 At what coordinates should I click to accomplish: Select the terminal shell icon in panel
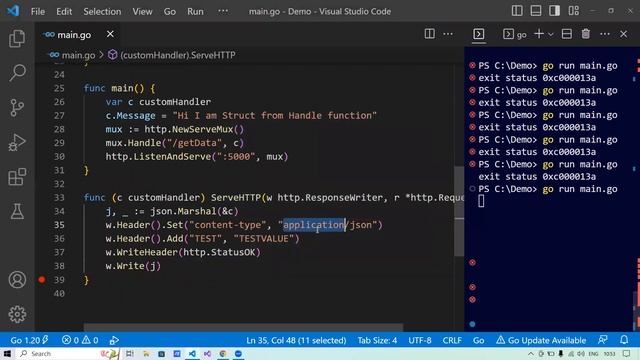click(479, 34)
